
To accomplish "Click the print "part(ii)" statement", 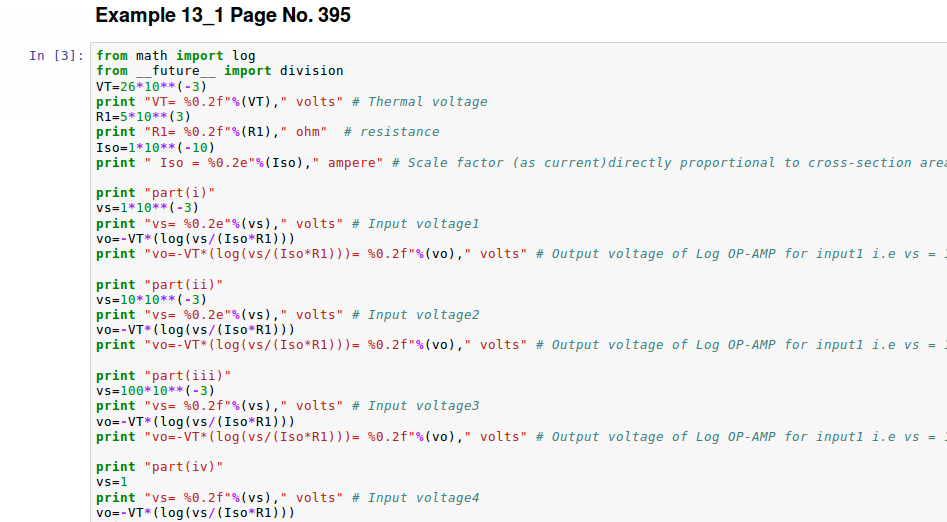I will pyautogui.click(x=159, y=285).
